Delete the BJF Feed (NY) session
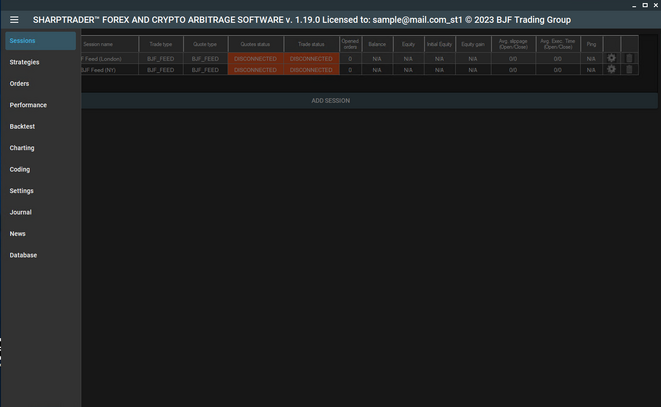This screenshot has width=661, height=407. coord(629,69)
